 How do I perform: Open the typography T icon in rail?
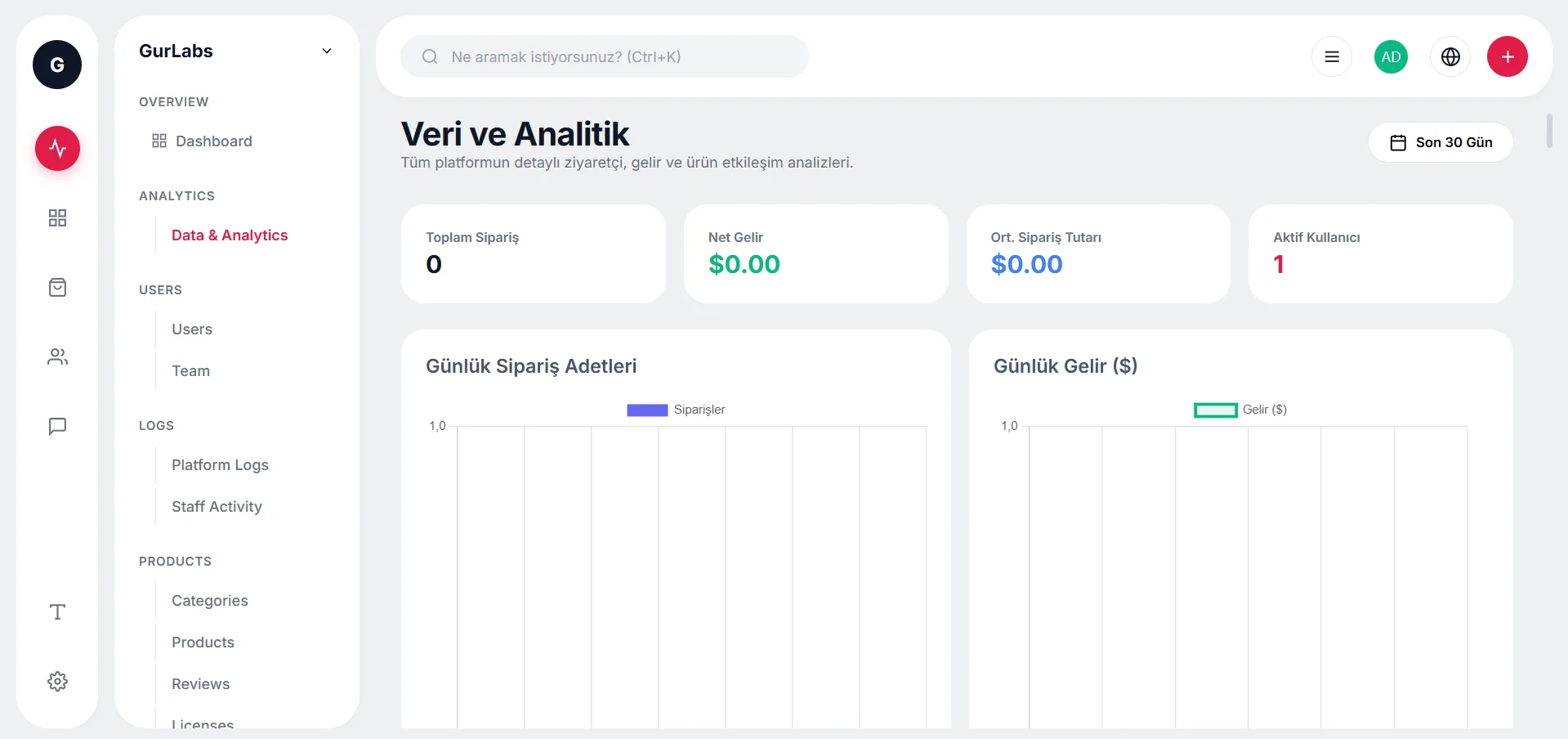(x=57, y=611)
